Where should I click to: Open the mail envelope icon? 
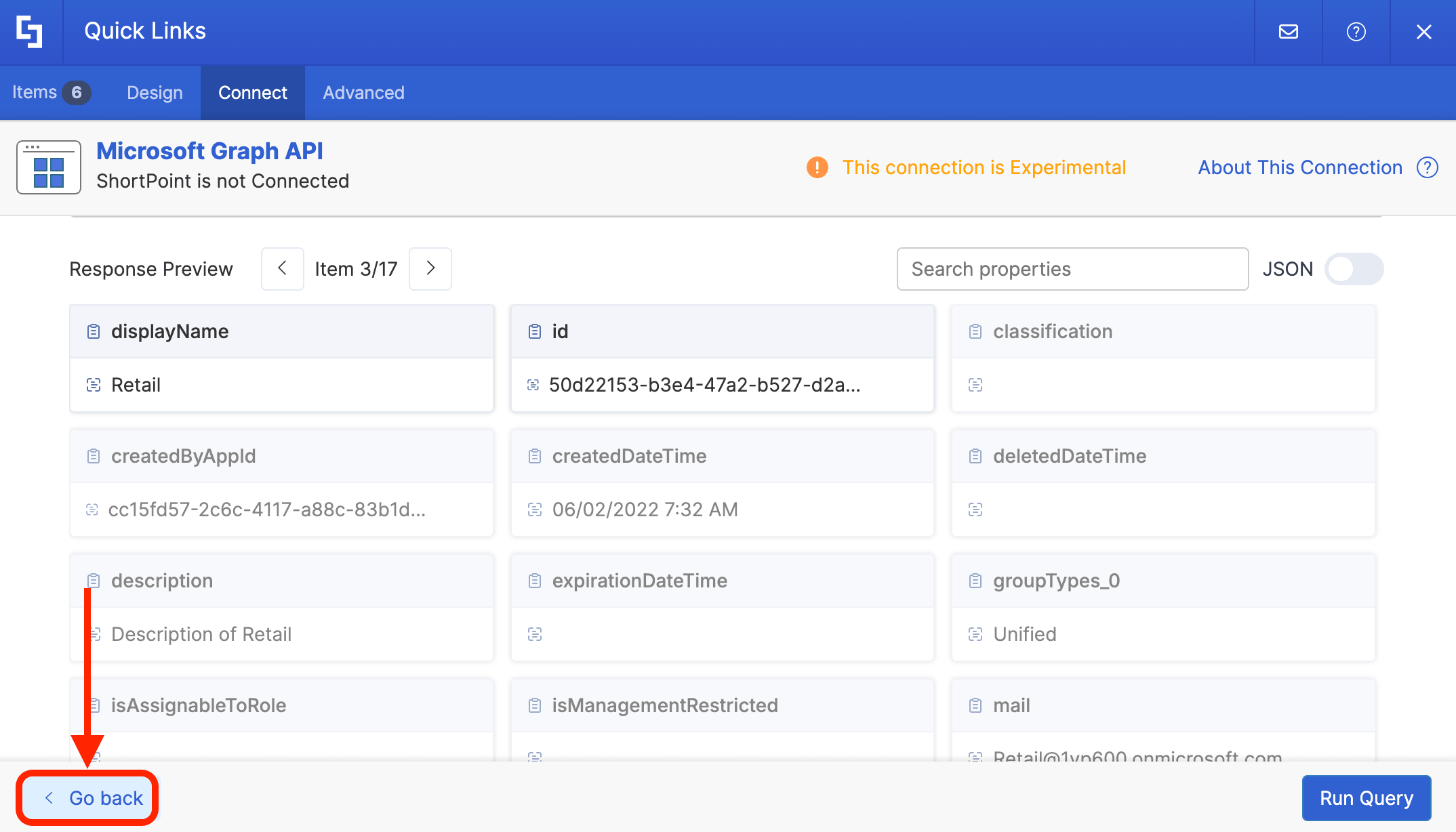point(1289,32)
